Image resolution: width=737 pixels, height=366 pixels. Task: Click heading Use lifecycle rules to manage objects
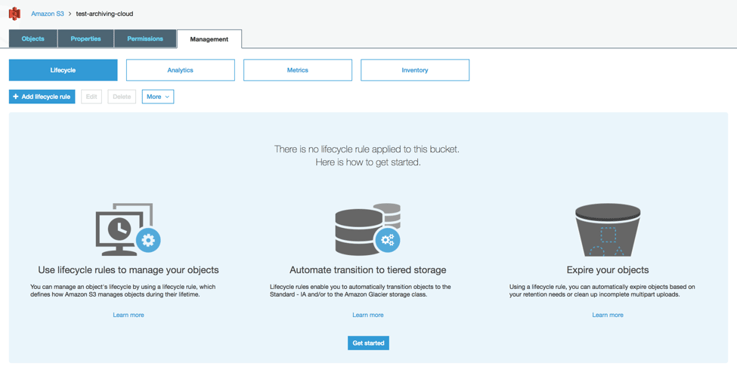coord(128,270)
